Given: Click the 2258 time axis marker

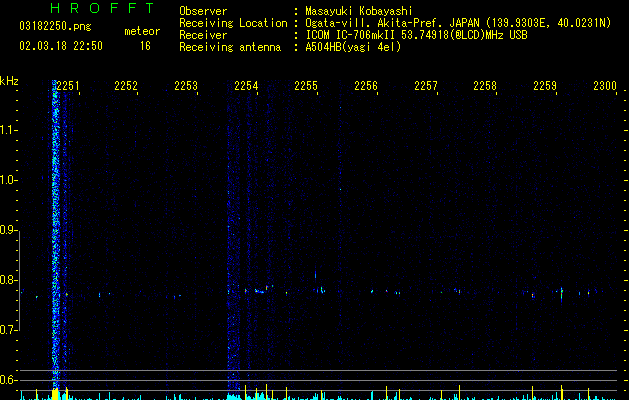Looking at the screenshot, I should pos(485,86).
